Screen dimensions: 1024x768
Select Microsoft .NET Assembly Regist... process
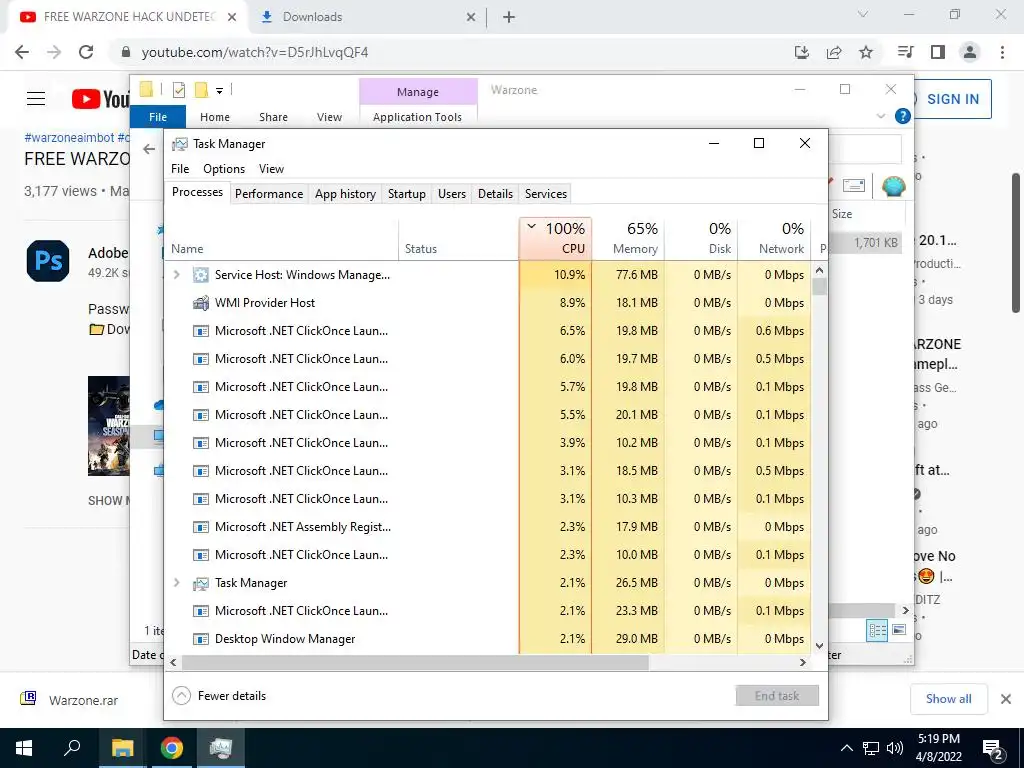(488, 527)
